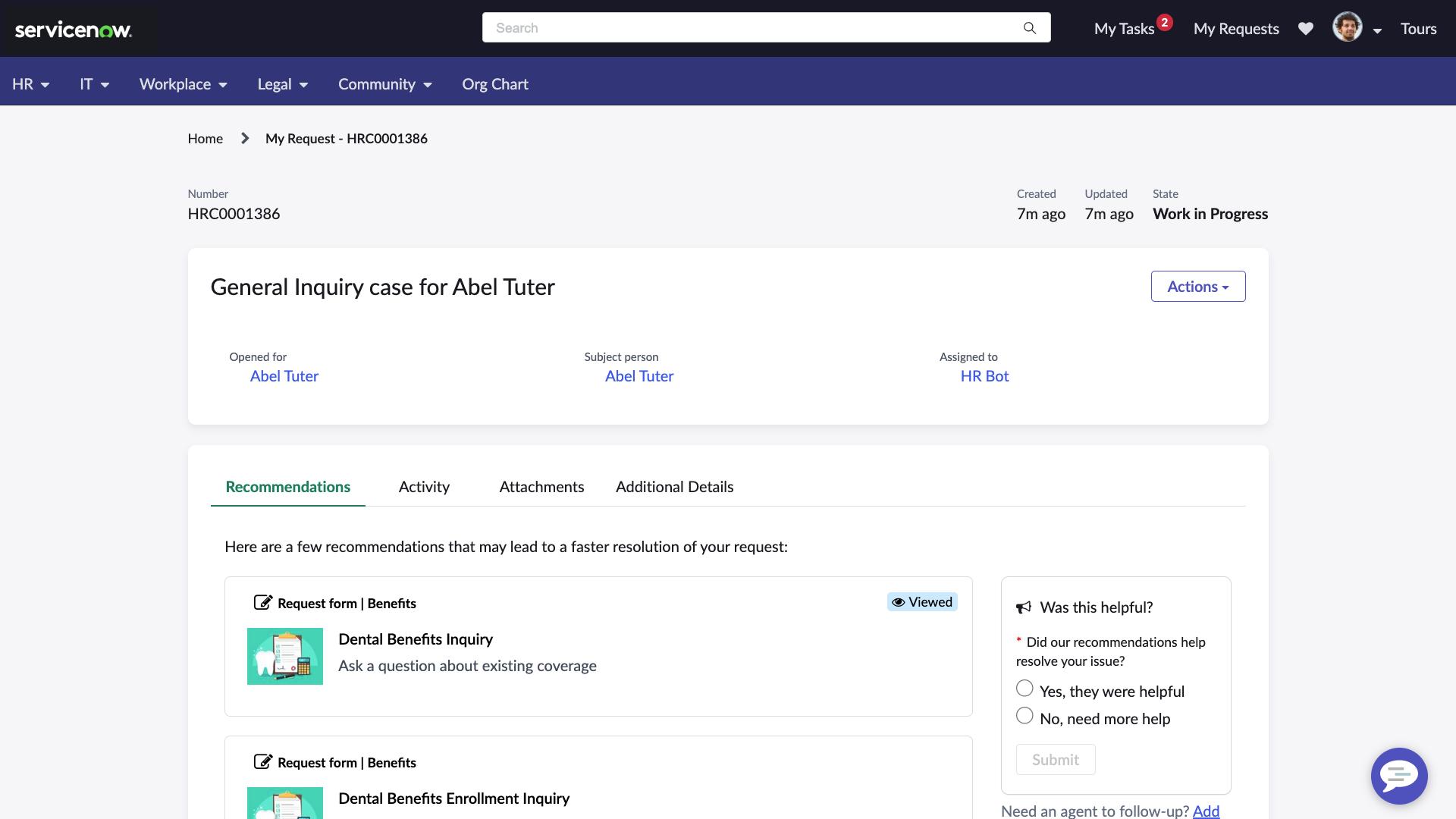The height and width of the screenshot is (819, 1456).
Task: Toggle the Viewed badge on Dental Benefits Inquiry
Action: [x=921, y=601]
